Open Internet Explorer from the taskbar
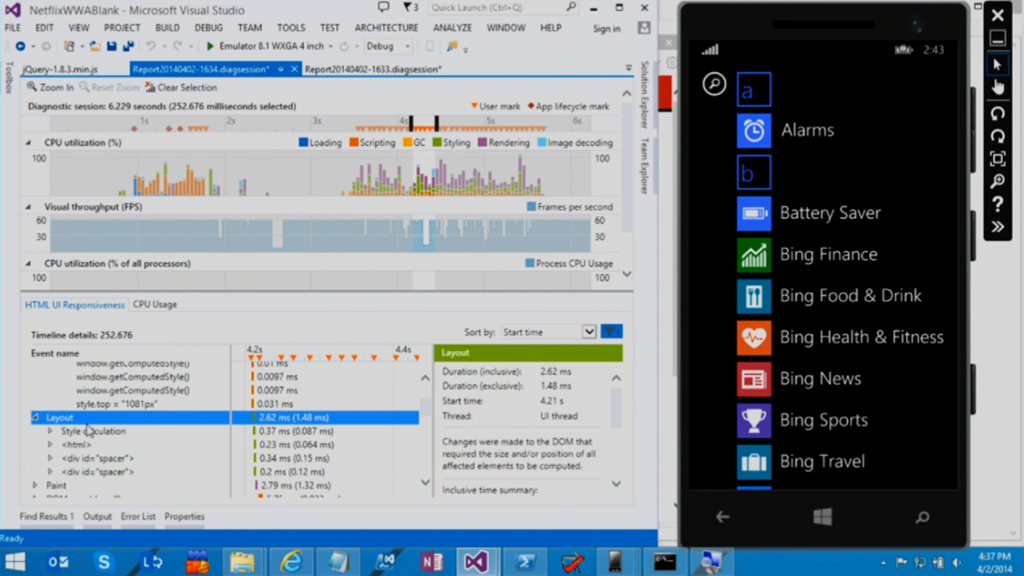The height and width of the screenshot is (576, 1024). [291, 562]
